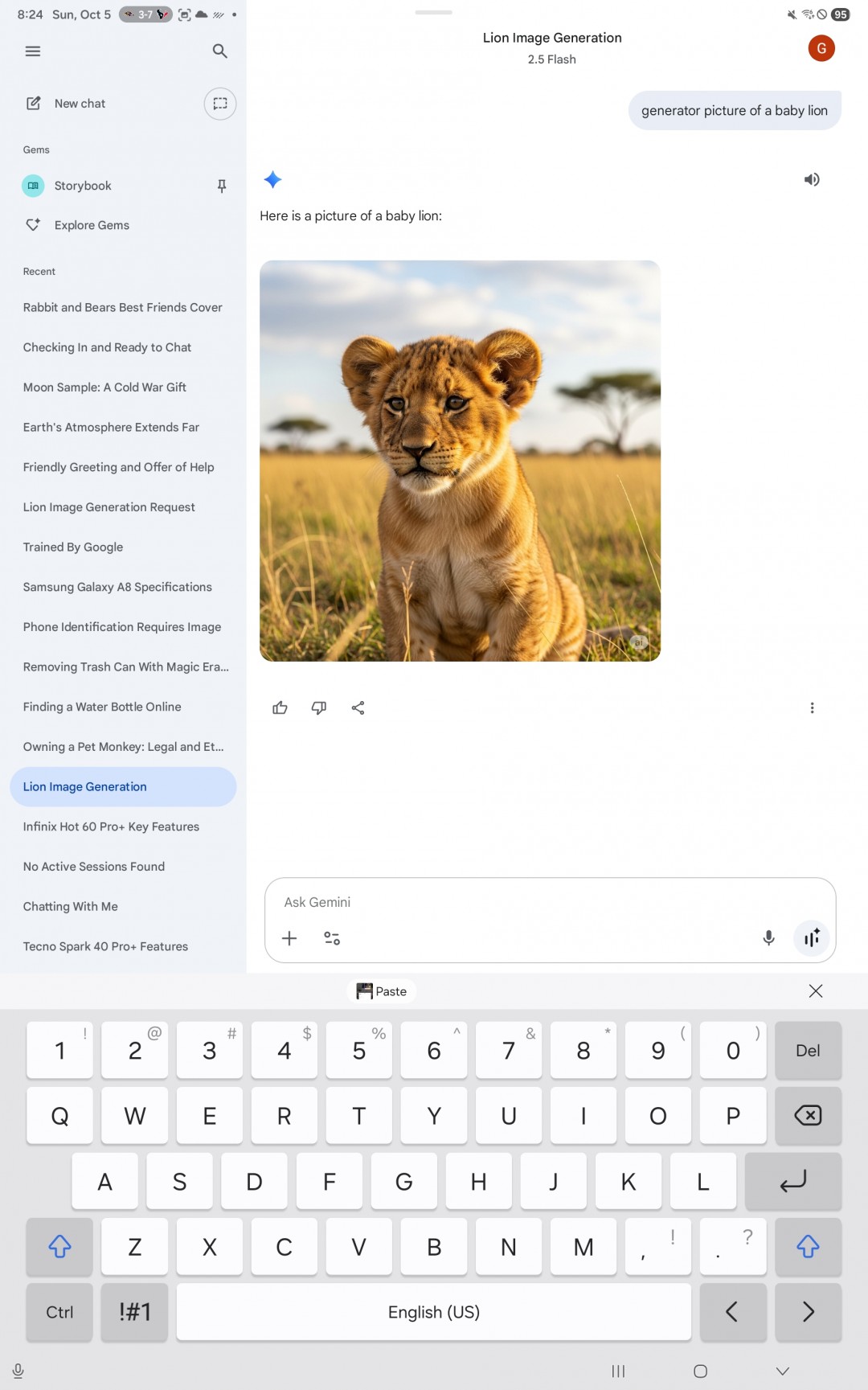Start a New chat

pyautogui.click(x=80, y=104)
